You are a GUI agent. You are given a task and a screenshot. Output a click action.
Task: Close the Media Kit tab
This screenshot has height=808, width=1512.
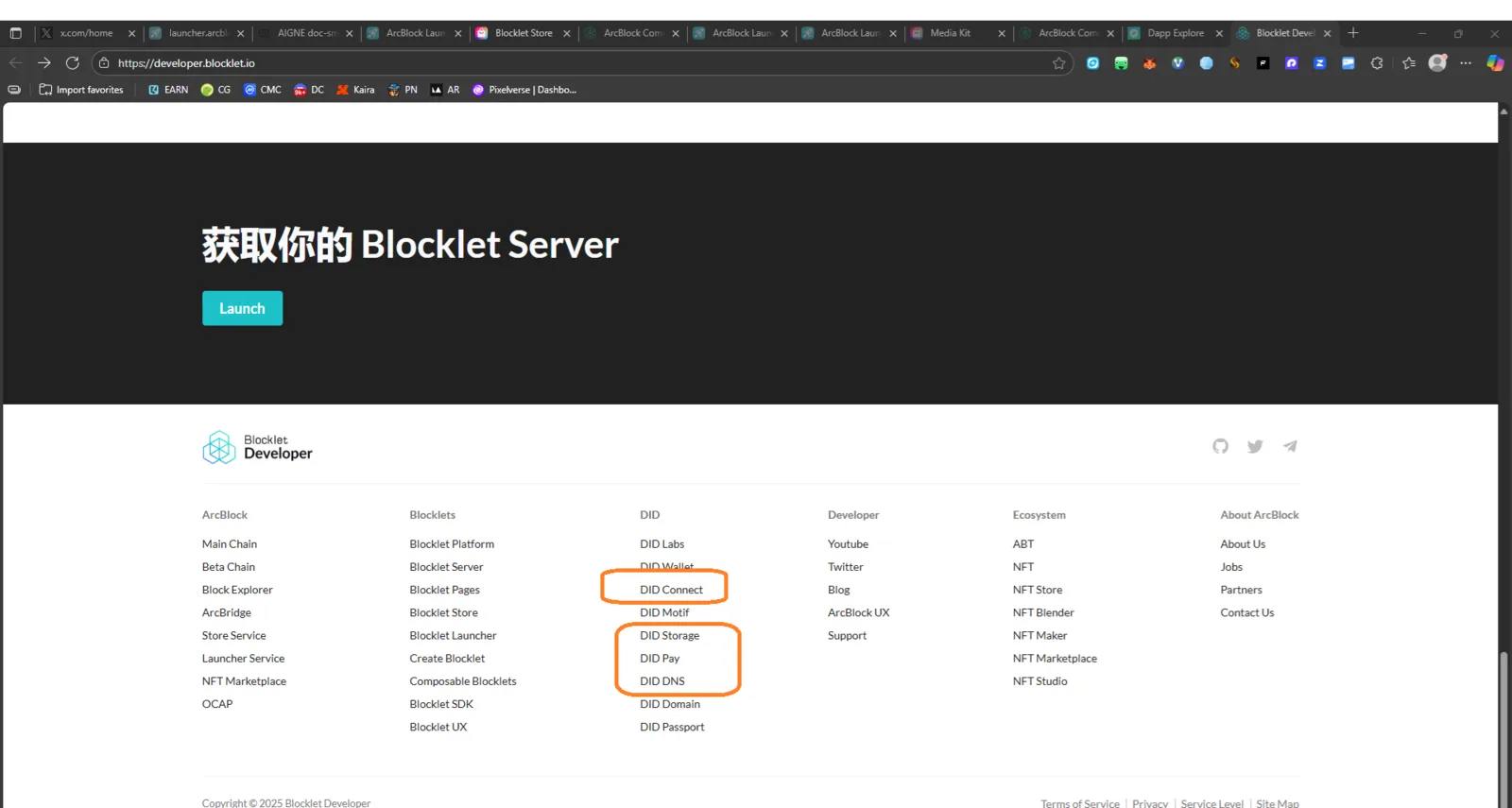[x=1002, y=33]
